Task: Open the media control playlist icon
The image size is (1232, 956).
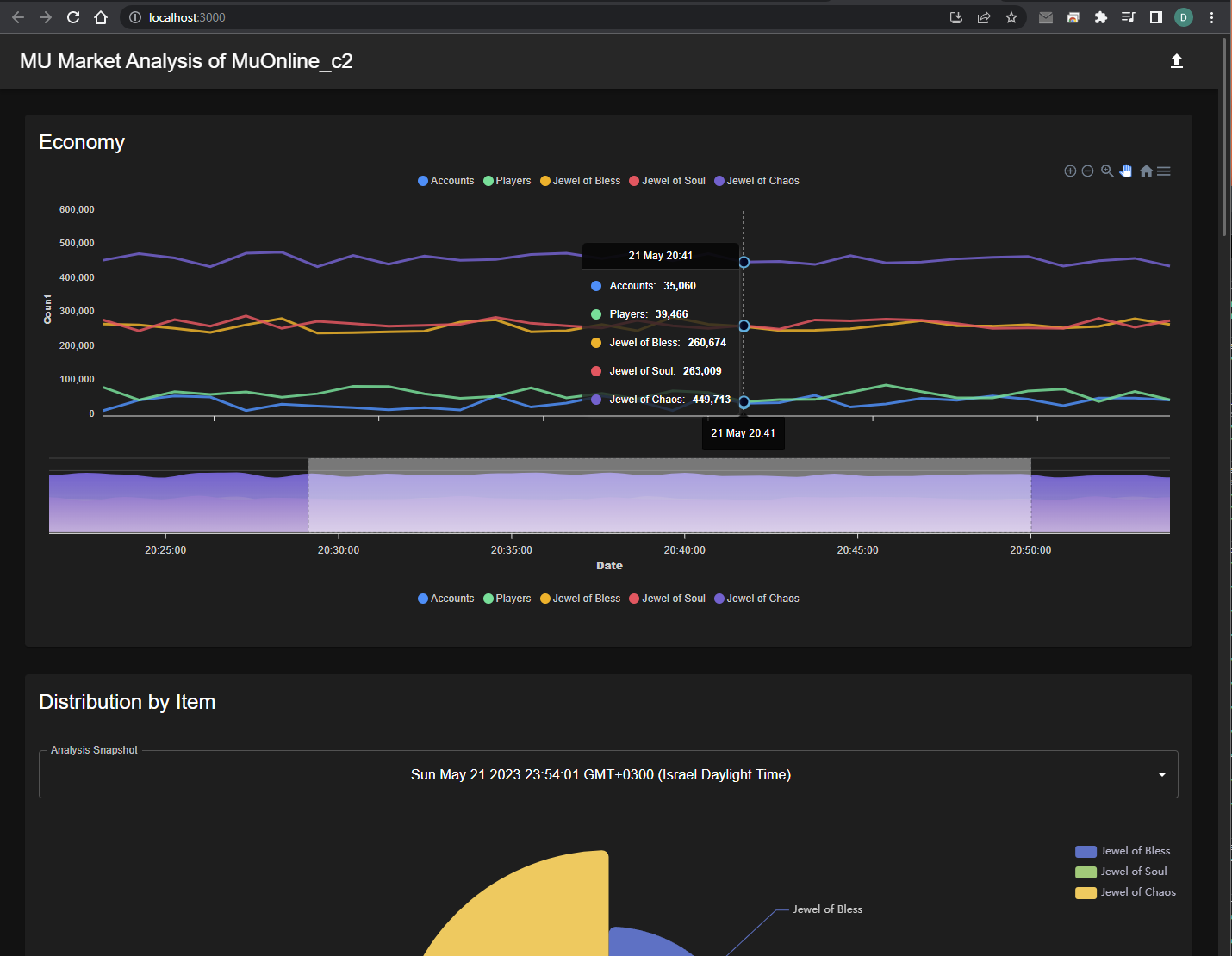Action: tap(1129, 17)
